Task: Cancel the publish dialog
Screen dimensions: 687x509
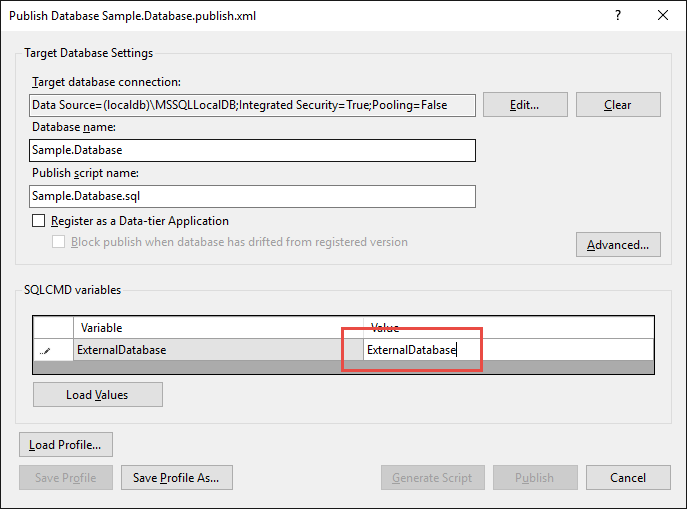Action: pos(627,478)
